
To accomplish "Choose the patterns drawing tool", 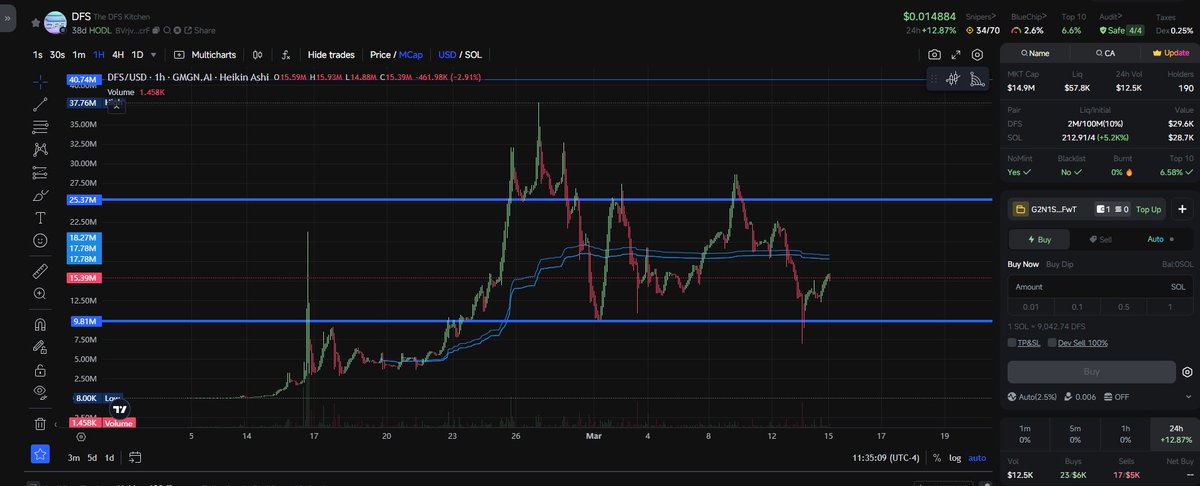I will point(40,149).
